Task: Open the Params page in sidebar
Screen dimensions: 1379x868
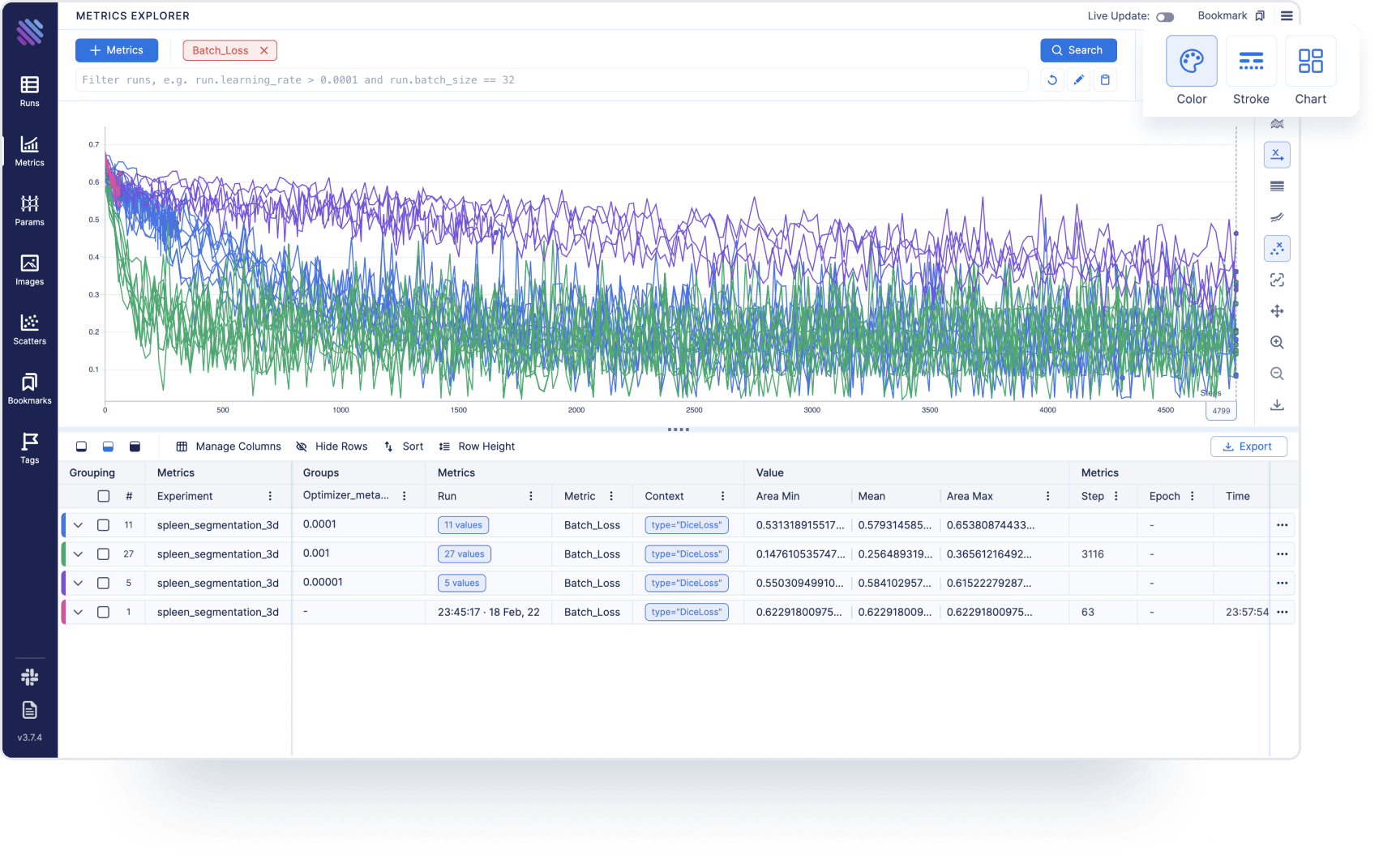Action: click(x=29, y=210)
